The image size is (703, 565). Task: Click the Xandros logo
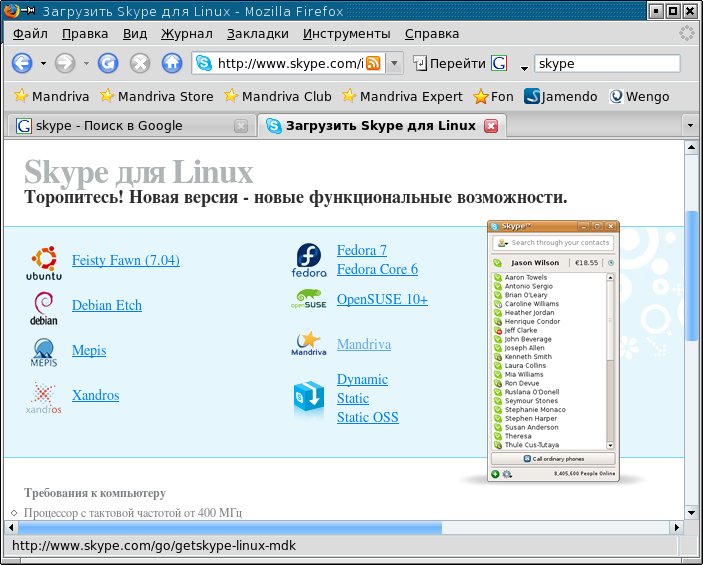[x=43, y=398]
